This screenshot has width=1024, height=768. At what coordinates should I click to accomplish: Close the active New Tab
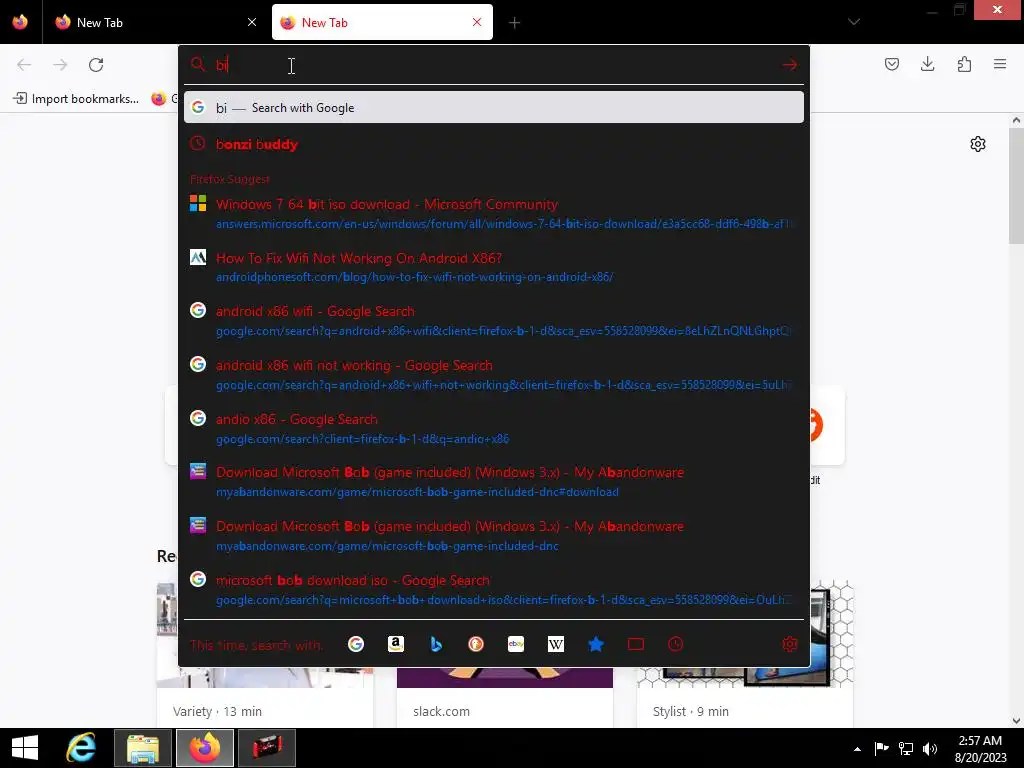(477, 22)
